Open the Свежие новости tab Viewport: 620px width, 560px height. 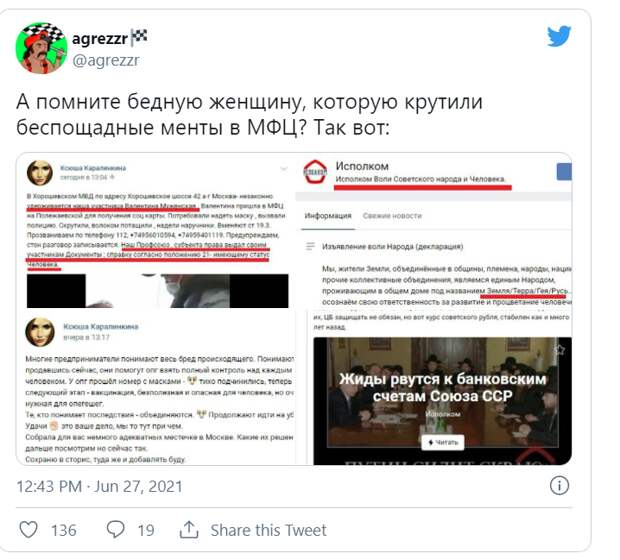tap(392, 216)
